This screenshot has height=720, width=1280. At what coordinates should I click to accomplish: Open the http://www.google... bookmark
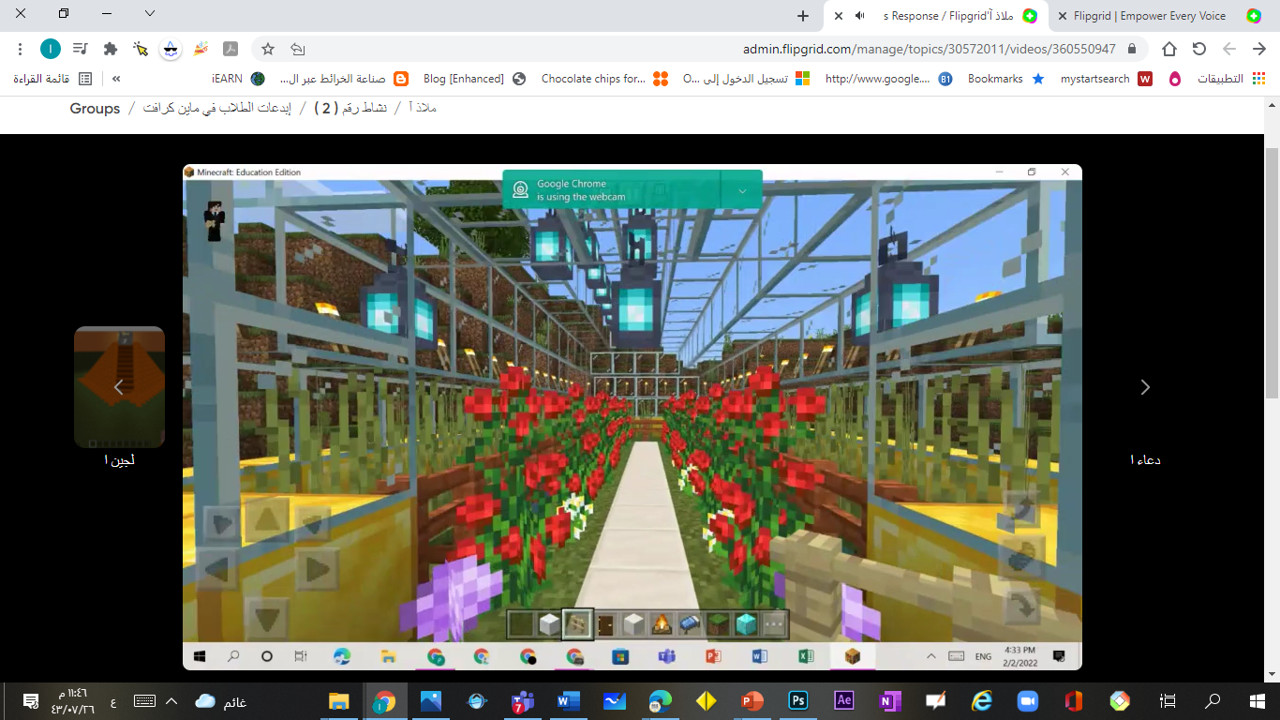pos(889,79)
